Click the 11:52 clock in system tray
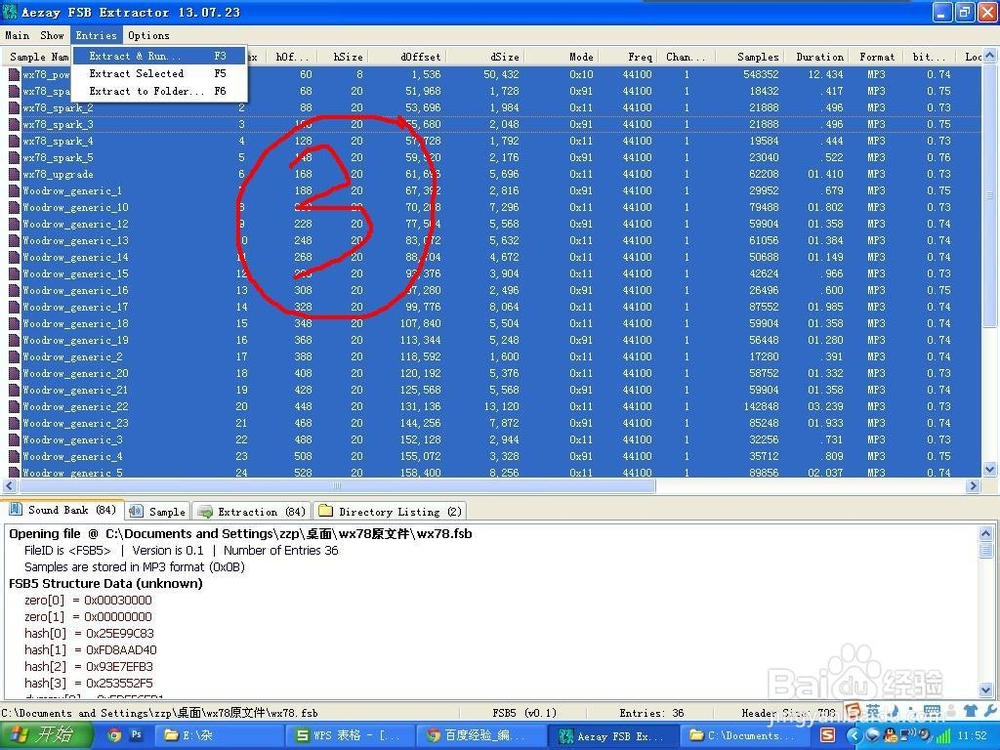The image size is (1000, 750). coord(972,735)
